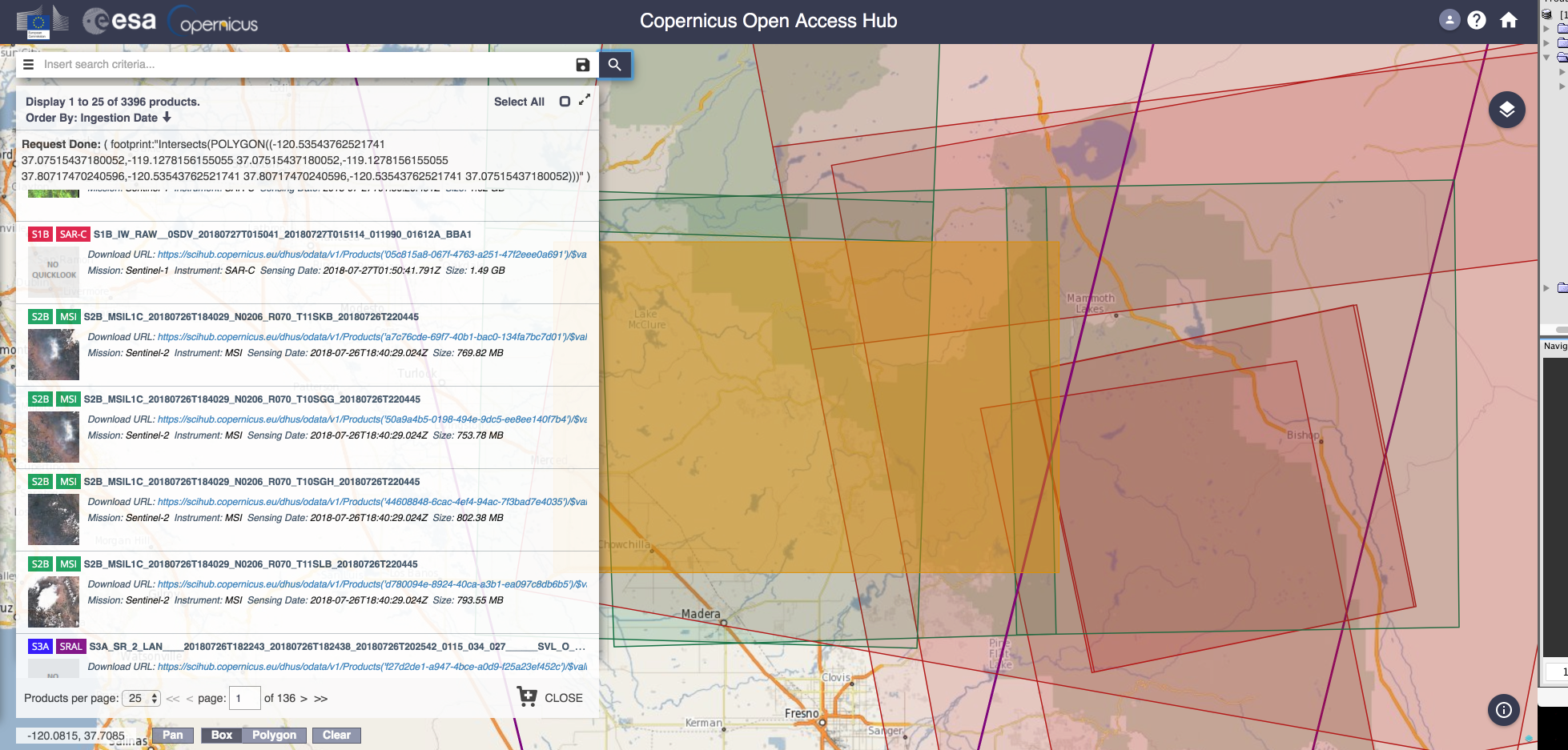1568x750 pixels.
Task: Run the search with the magnifier button
Action: 615,65
